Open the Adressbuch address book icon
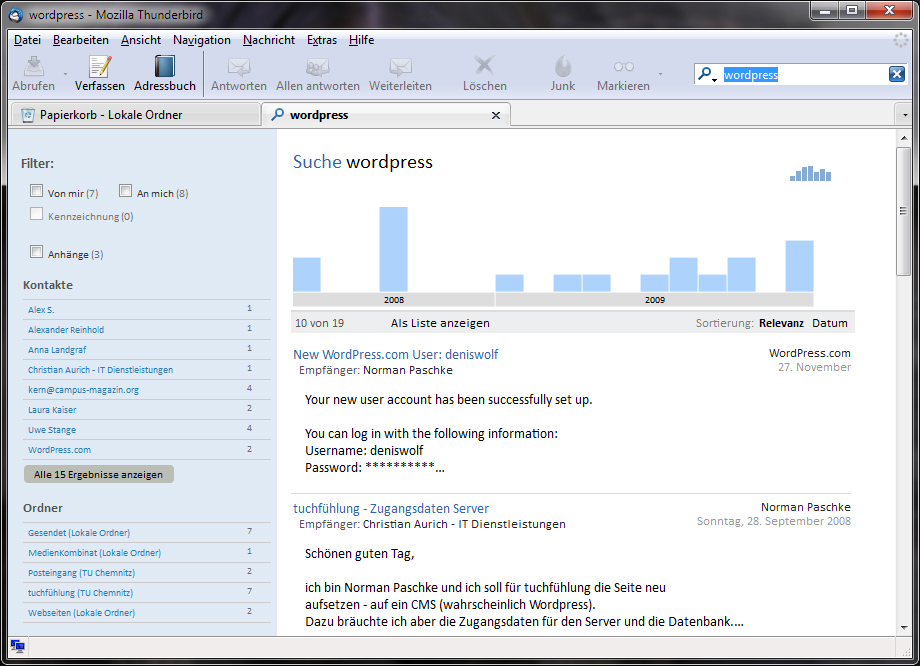The width and height of the screenshot is (920, 666). point(164,66)
